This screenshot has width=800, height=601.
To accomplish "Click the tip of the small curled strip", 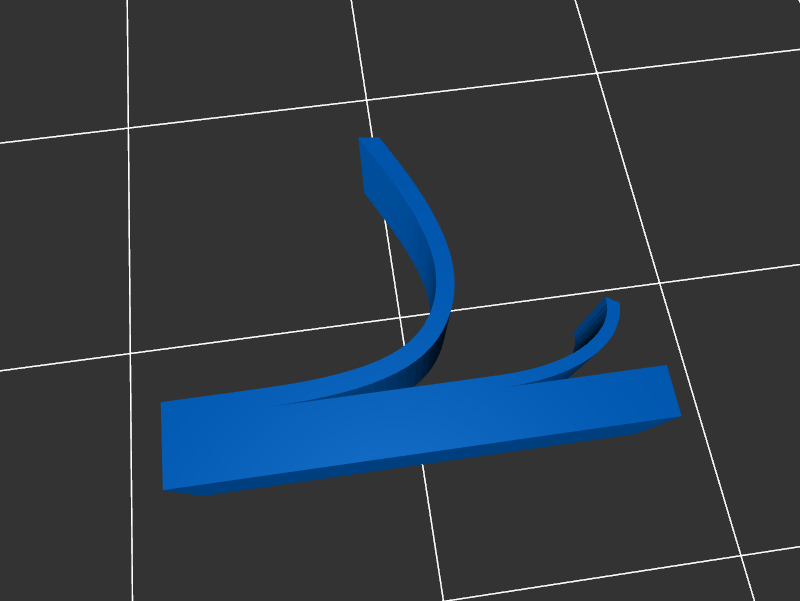I will pyautogui.click(x=611, y=301).
